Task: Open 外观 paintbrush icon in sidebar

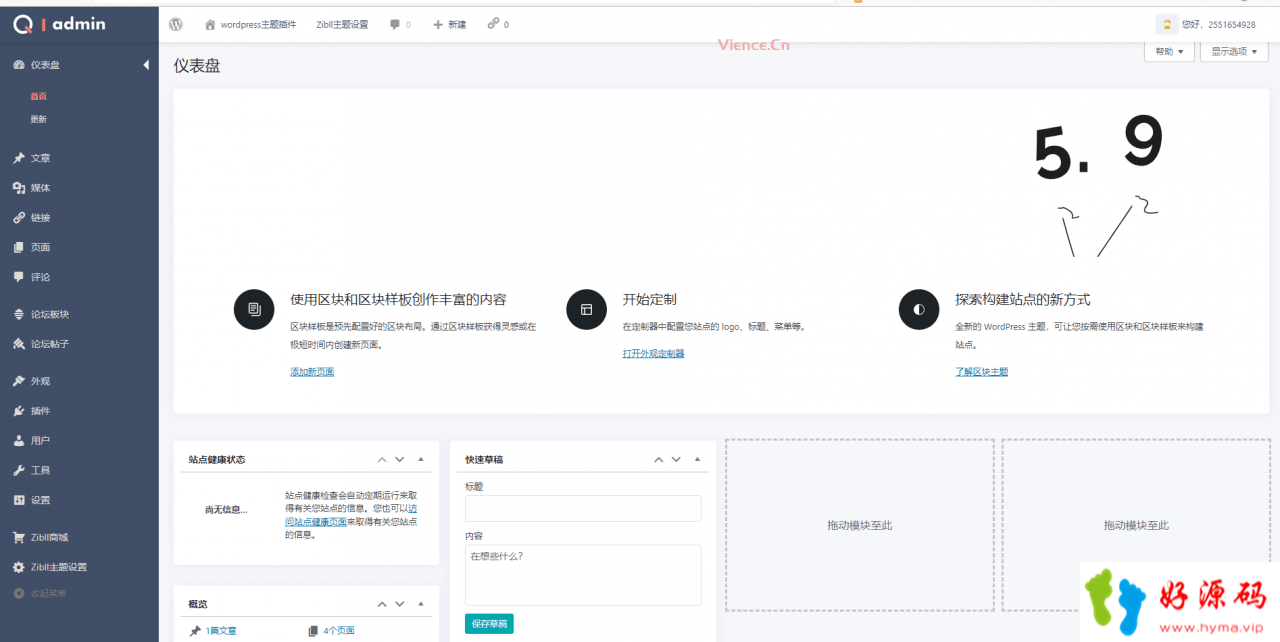Action: 19,381
